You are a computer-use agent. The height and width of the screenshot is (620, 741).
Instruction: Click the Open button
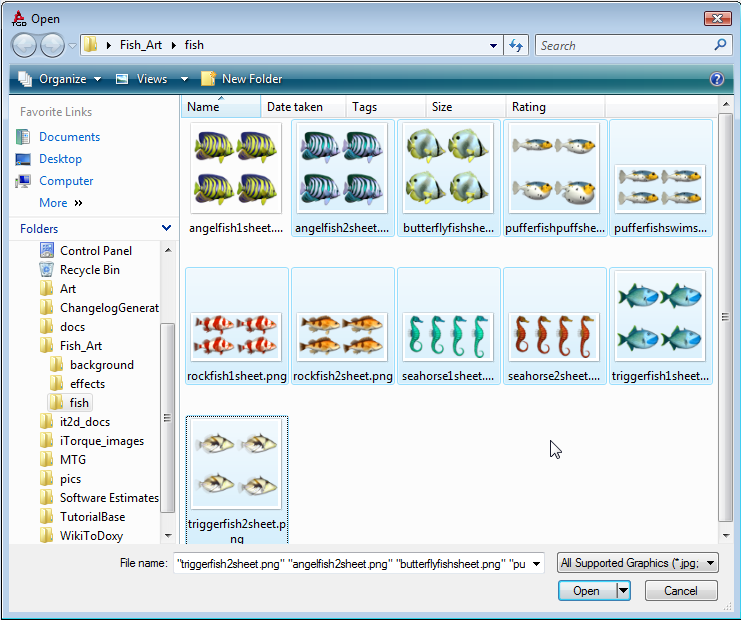586,591
